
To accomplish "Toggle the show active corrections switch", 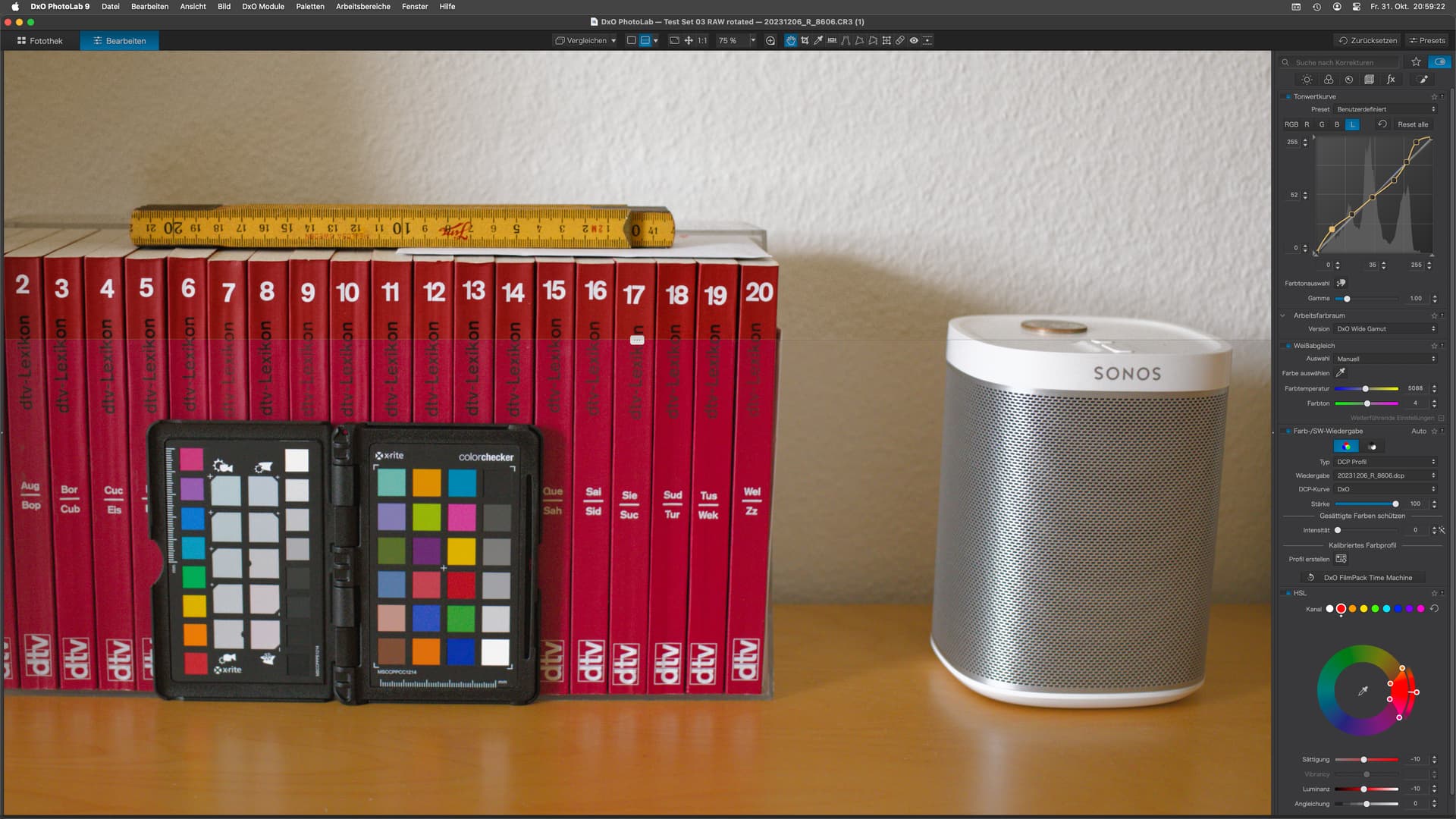I will click(1439, 62).
